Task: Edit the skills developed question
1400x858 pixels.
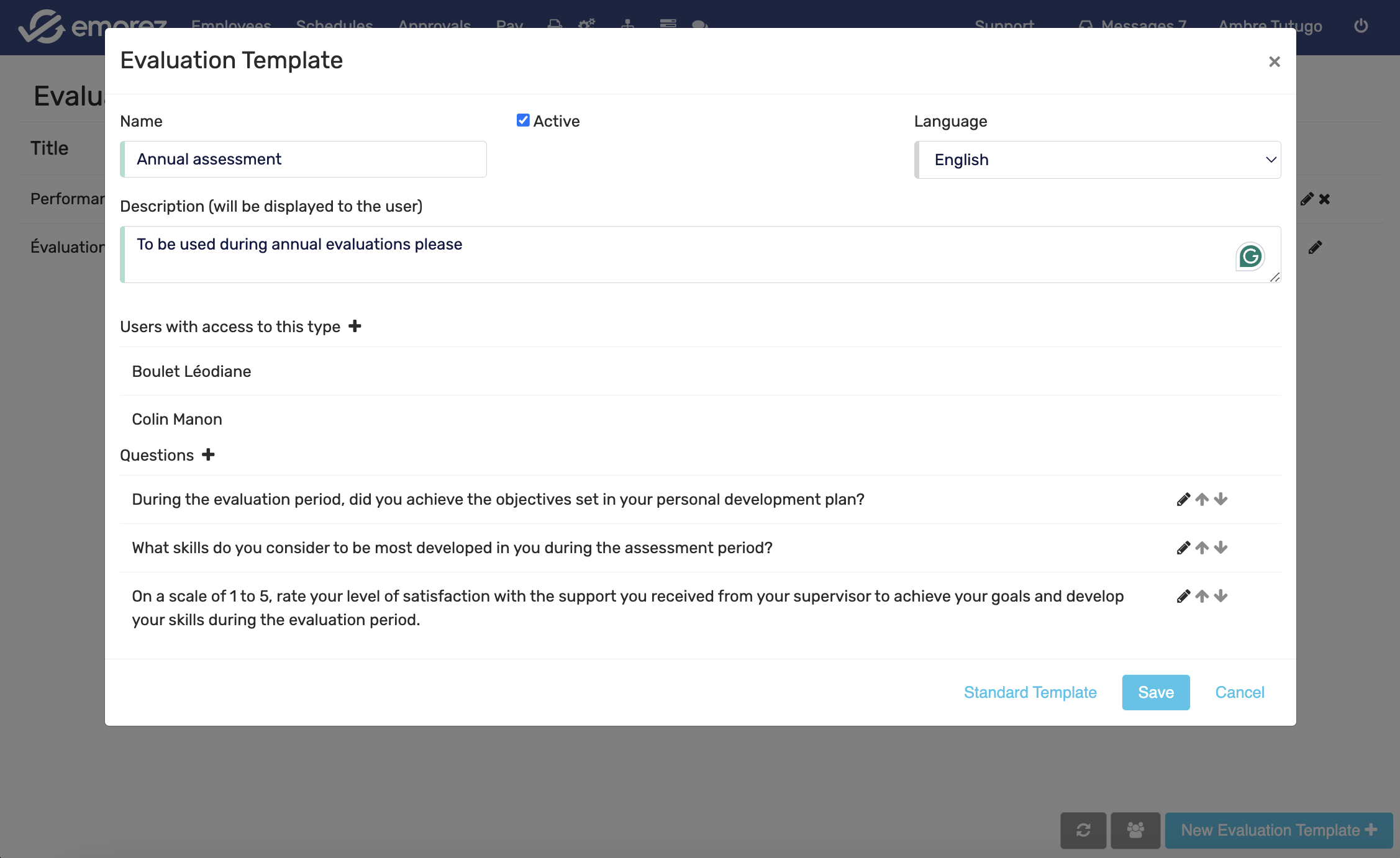Action: [1183, 548]
